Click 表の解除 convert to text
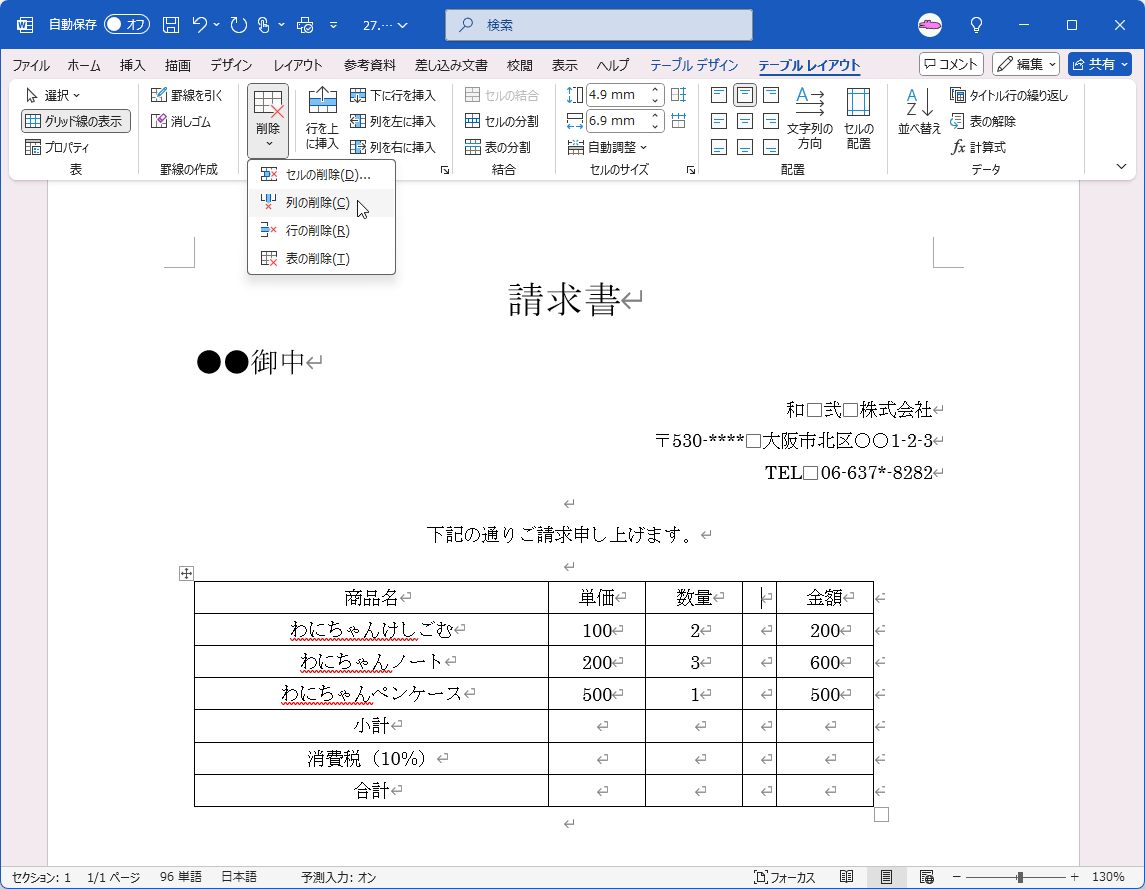 pos(983,121)
